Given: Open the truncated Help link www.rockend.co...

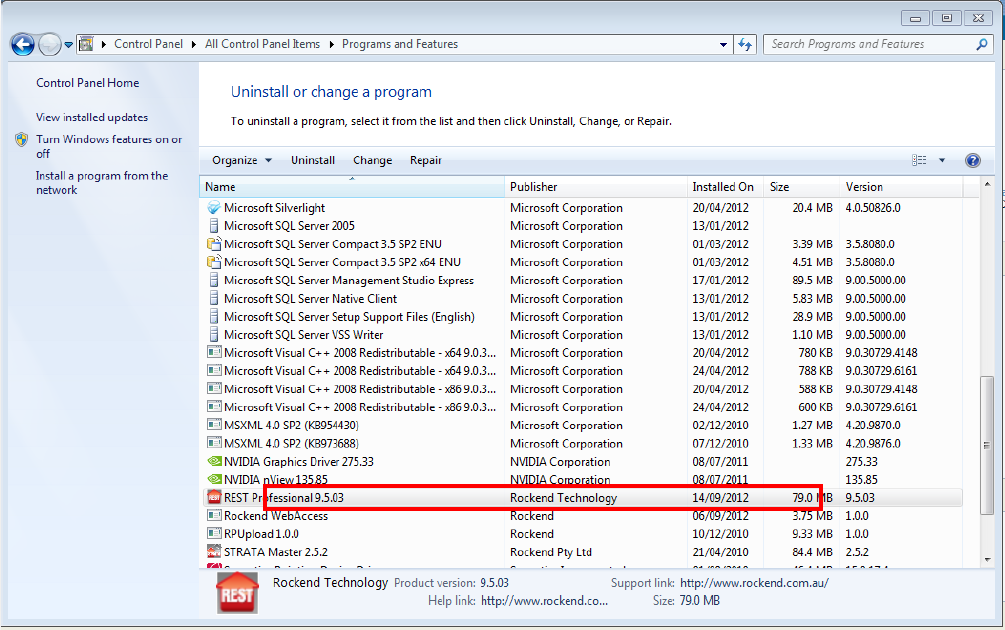Looking at the screenshot, I should pos(544,601).
